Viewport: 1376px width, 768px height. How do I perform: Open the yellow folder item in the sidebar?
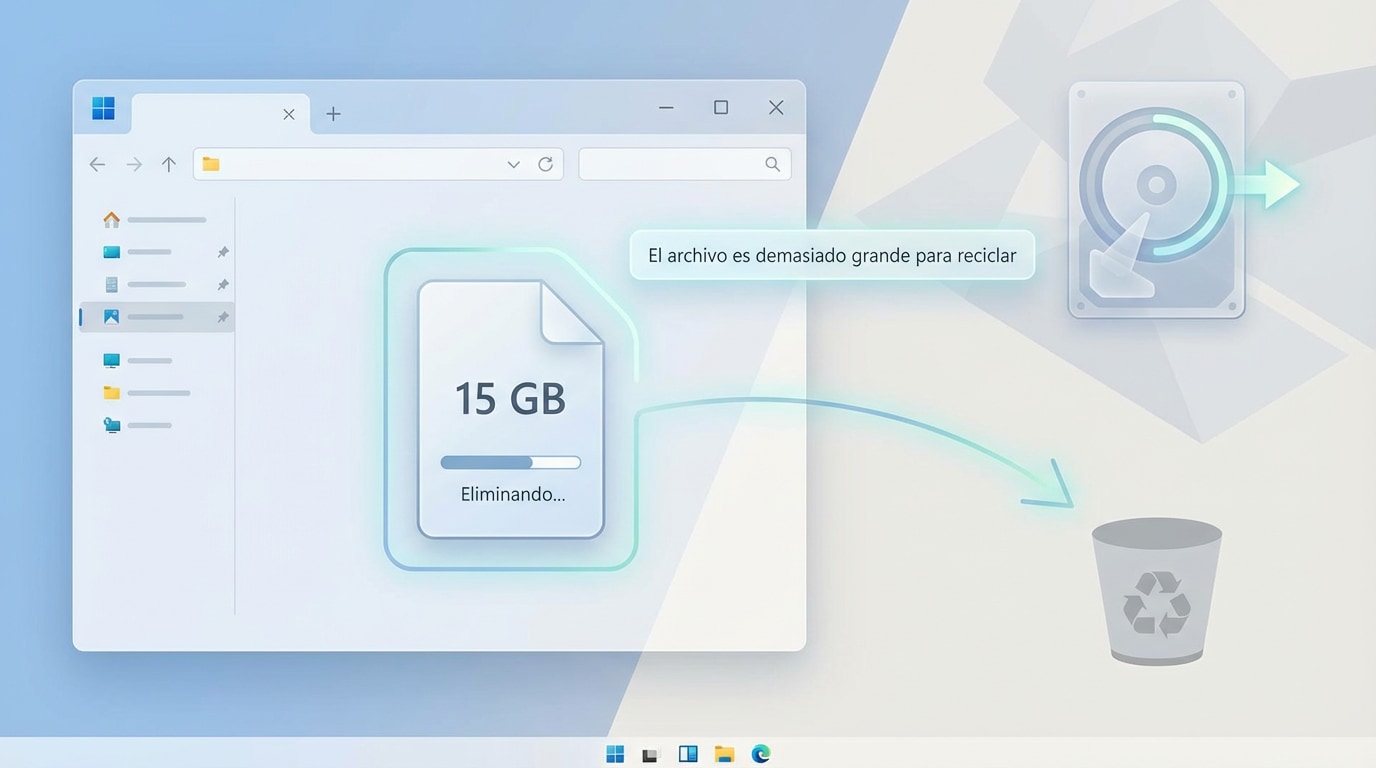pyautogui.click(x=112, y=392)
